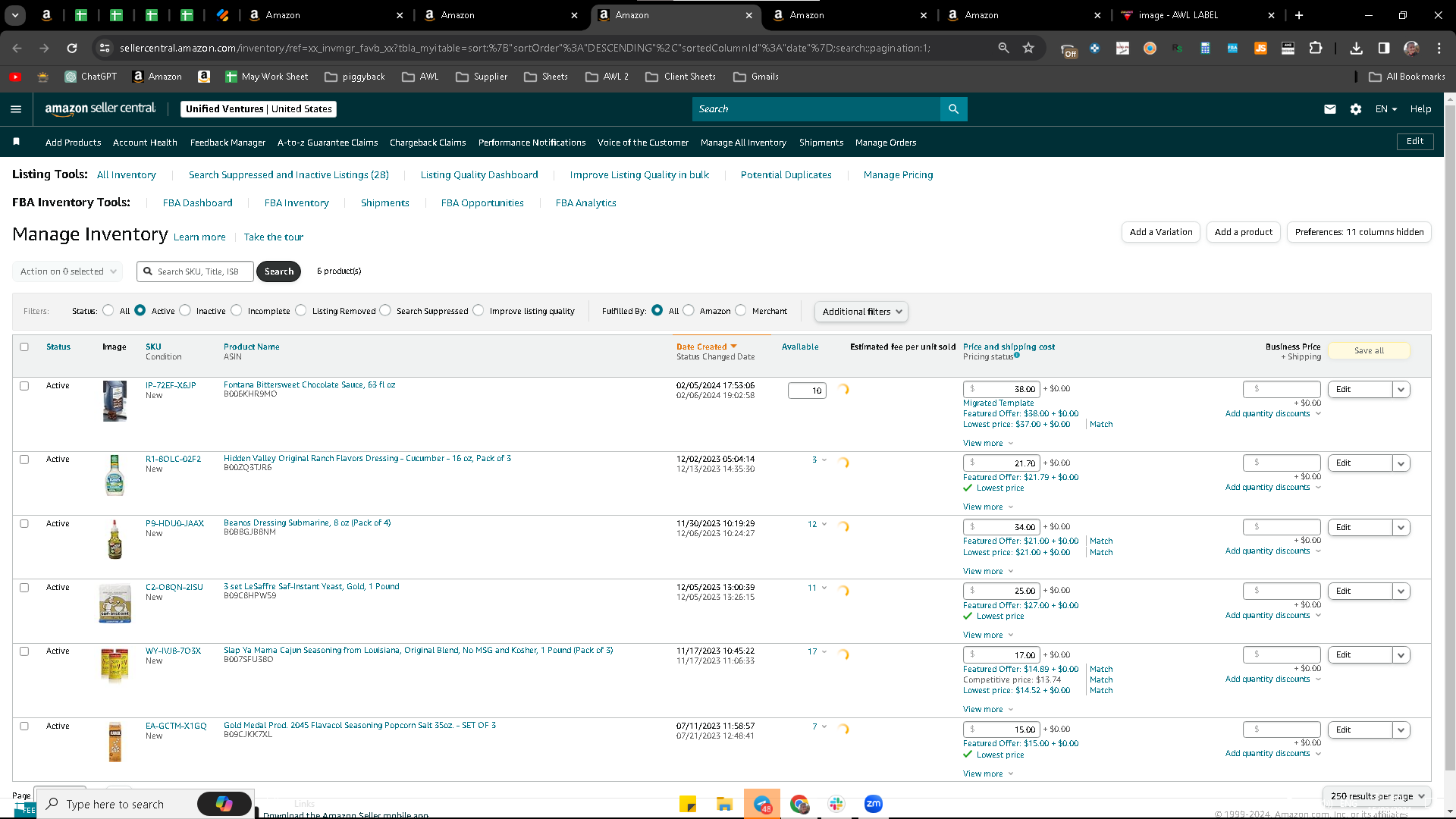The width and height of the screenshot is (1456, 819).
Task: Open the EN language dropdown
Action: (1385, 109)
